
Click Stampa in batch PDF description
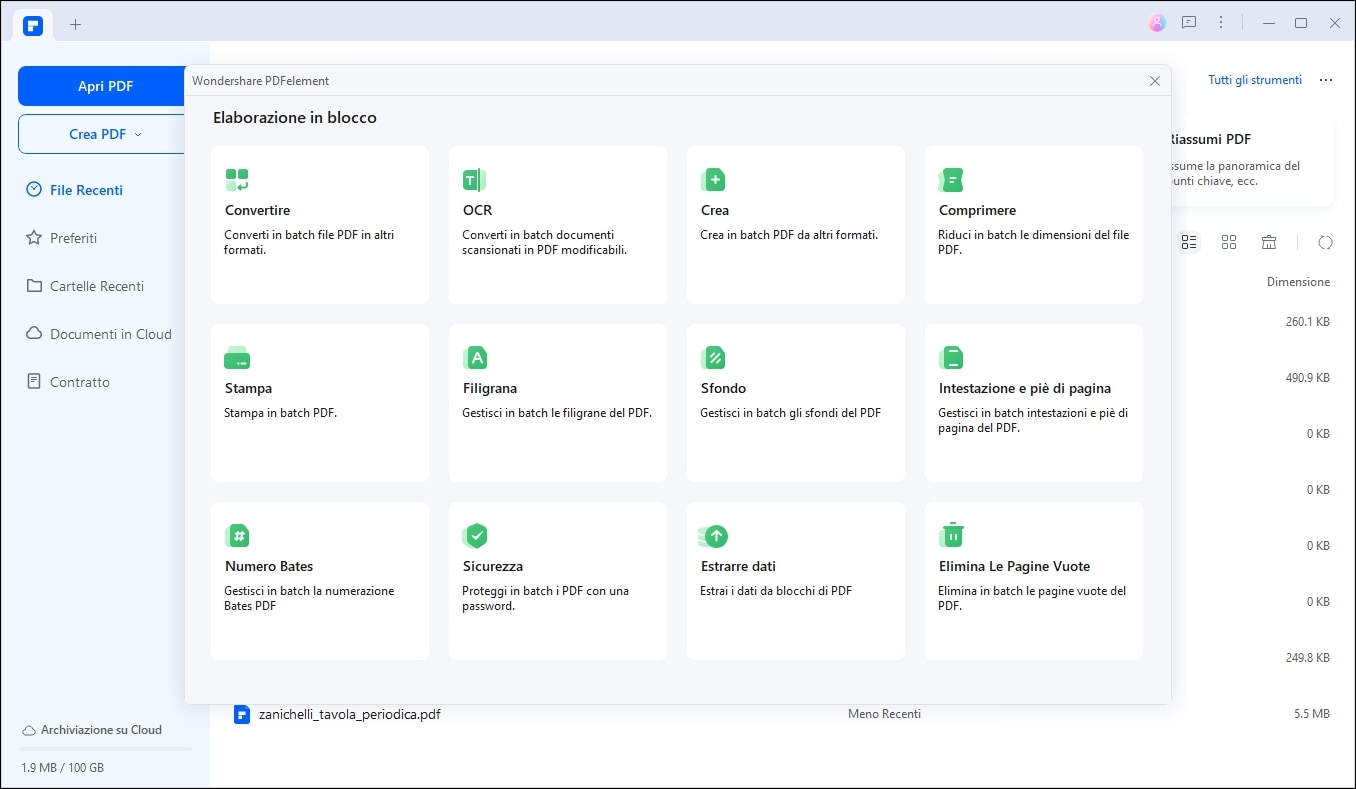click(x=280, y=413)
